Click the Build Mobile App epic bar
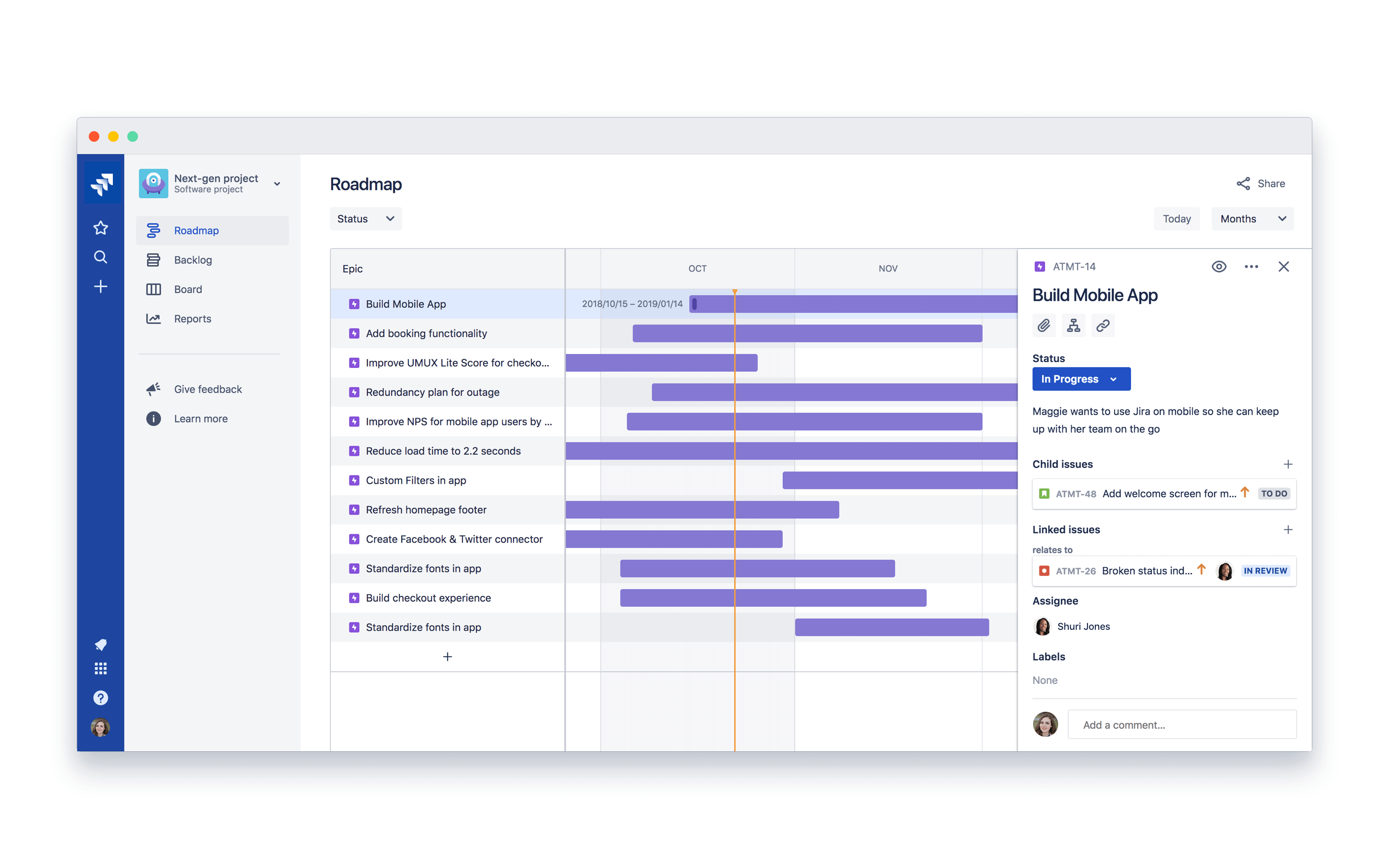This screenshot has height=868, width=1389. (855, 304)
